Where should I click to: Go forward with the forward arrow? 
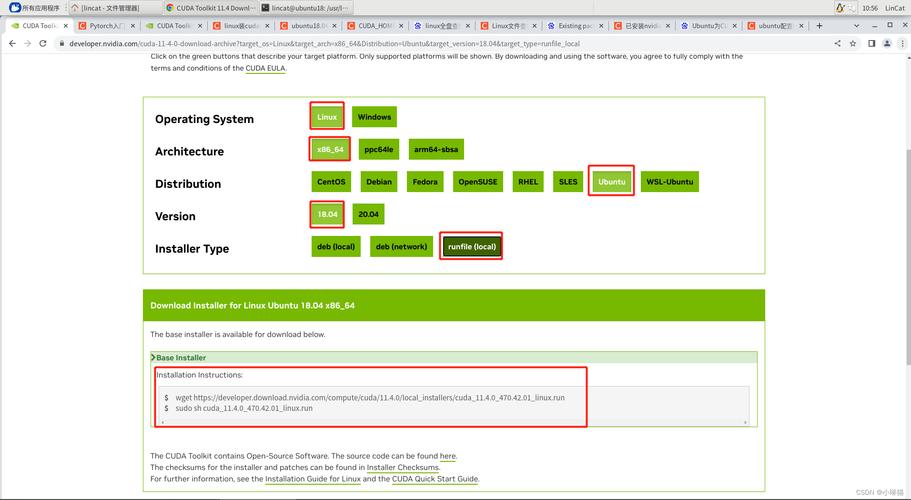tap(27, 44)
